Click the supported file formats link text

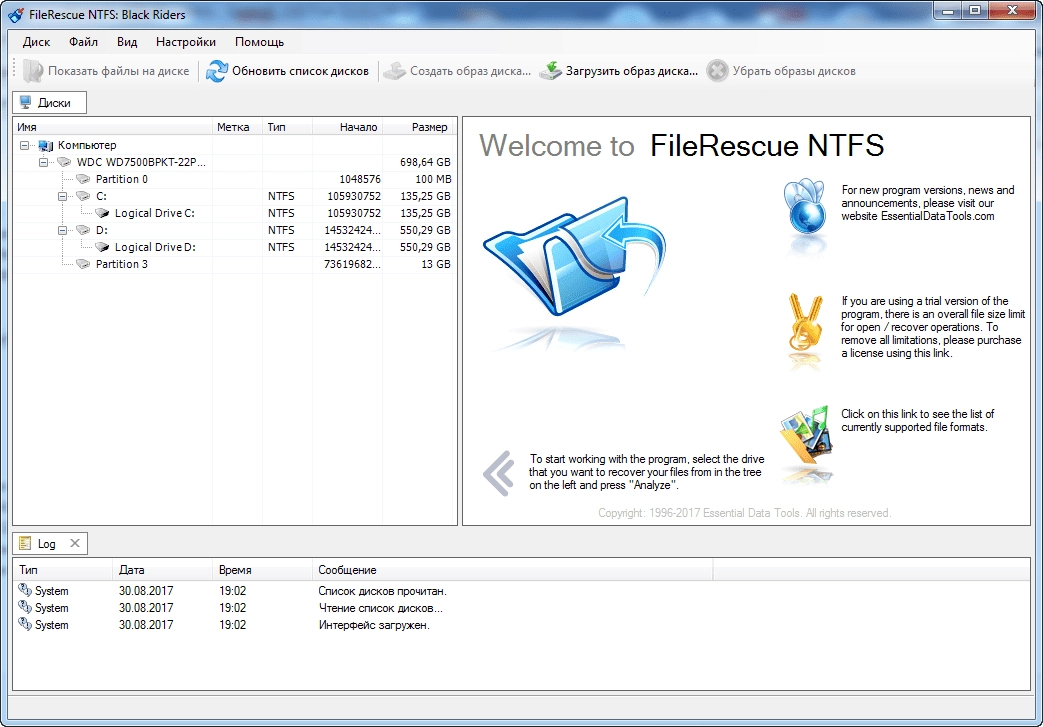coord(917,420)
